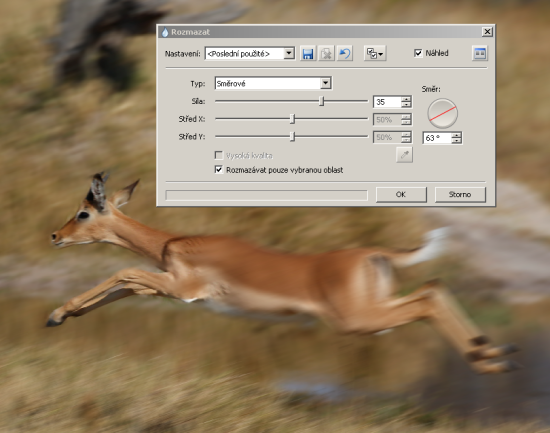
Task: Confirm with the OK button
Action: tap(401, 194)
